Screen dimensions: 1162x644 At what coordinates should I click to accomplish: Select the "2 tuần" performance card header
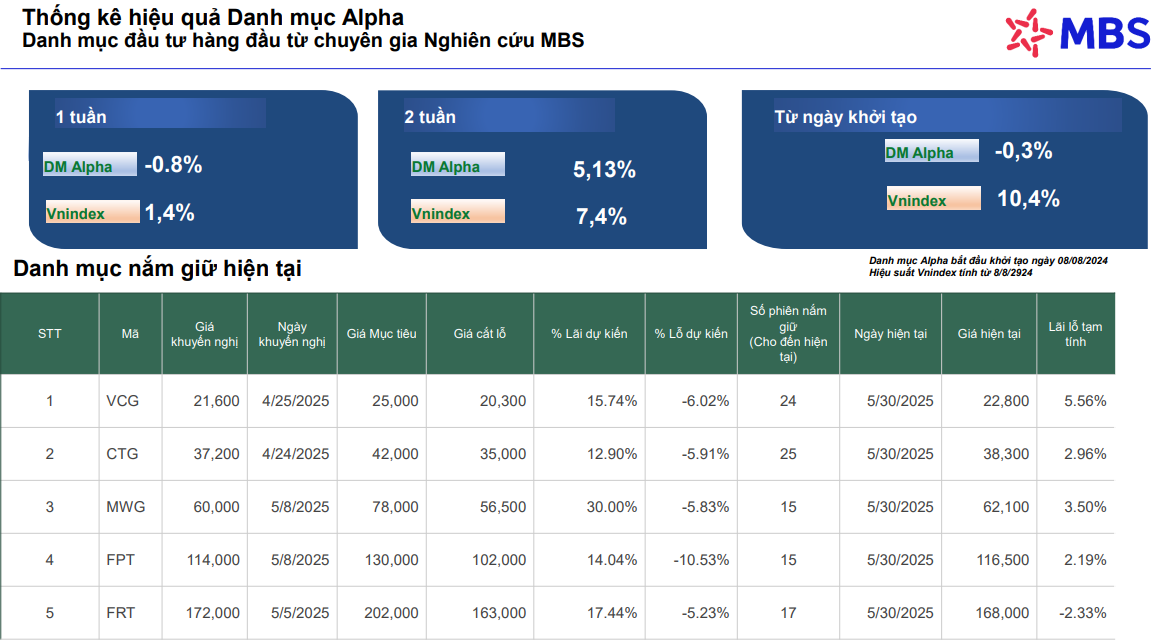point(430,117)
